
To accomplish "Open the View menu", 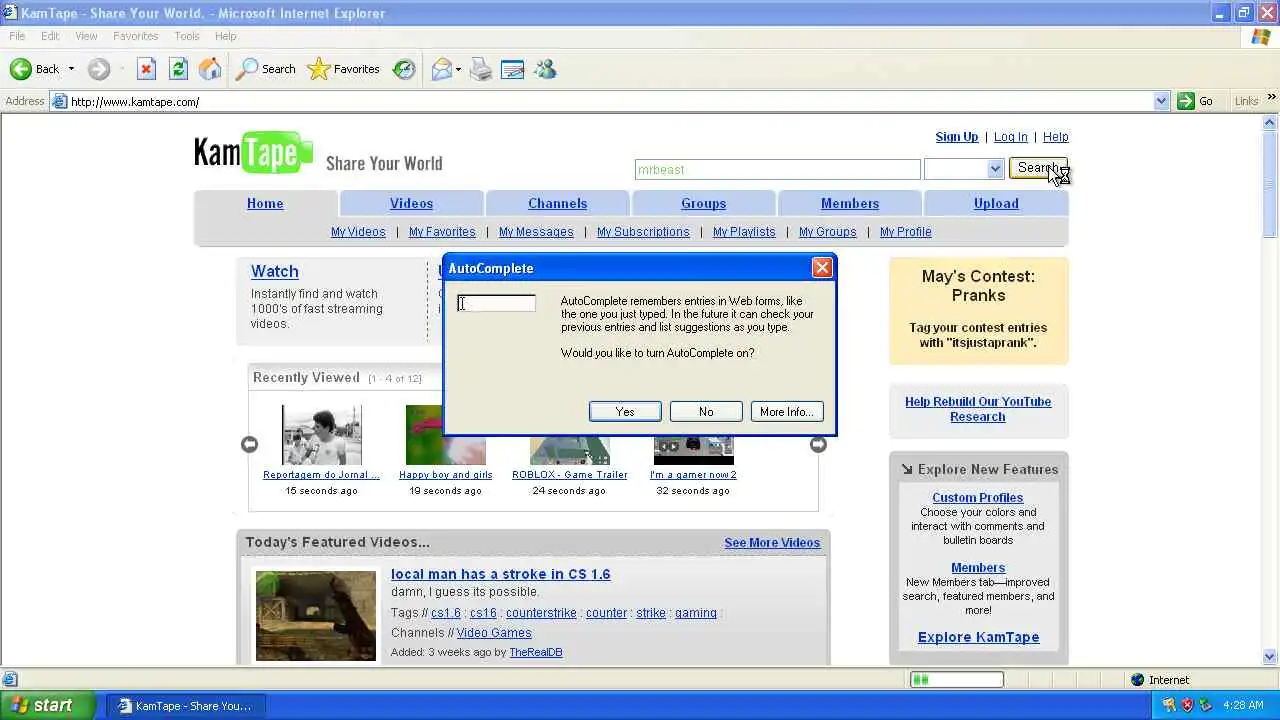I will tap(86, 36).
